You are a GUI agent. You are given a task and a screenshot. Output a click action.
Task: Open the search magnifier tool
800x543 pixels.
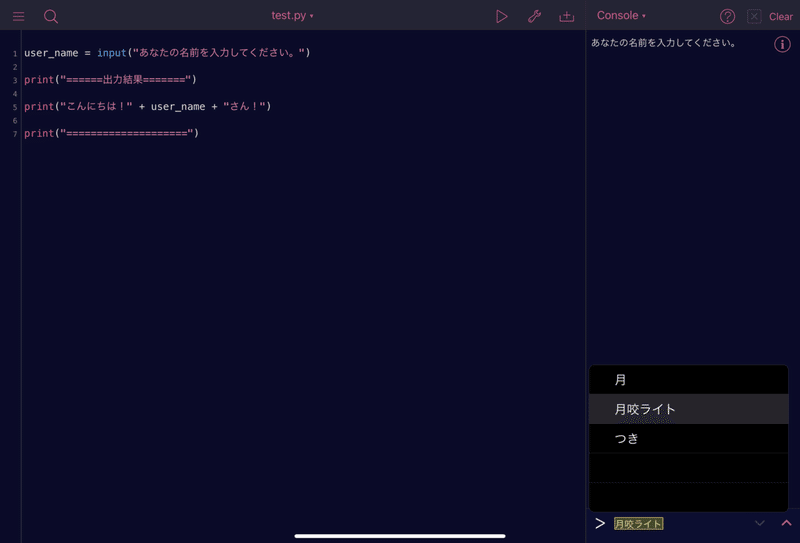(51, 16)
